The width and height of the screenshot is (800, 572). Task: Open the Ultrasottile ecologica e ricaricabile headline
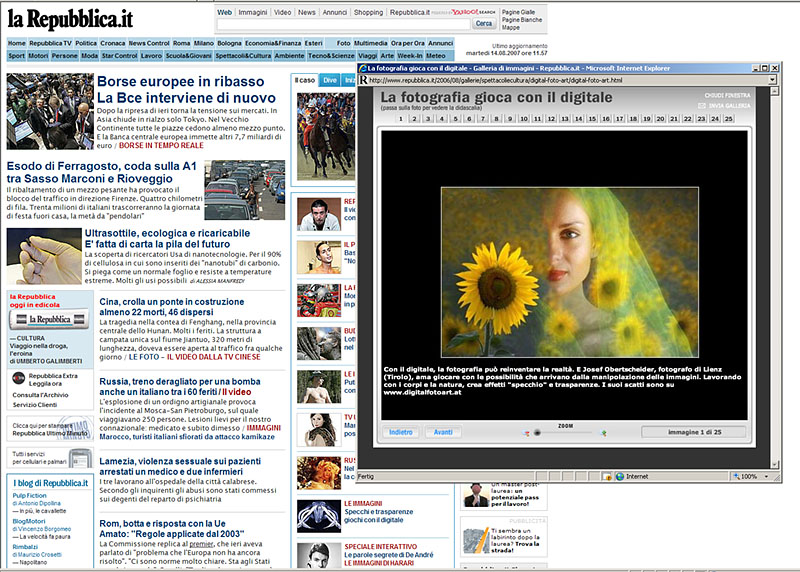click(x=167, y=238)
